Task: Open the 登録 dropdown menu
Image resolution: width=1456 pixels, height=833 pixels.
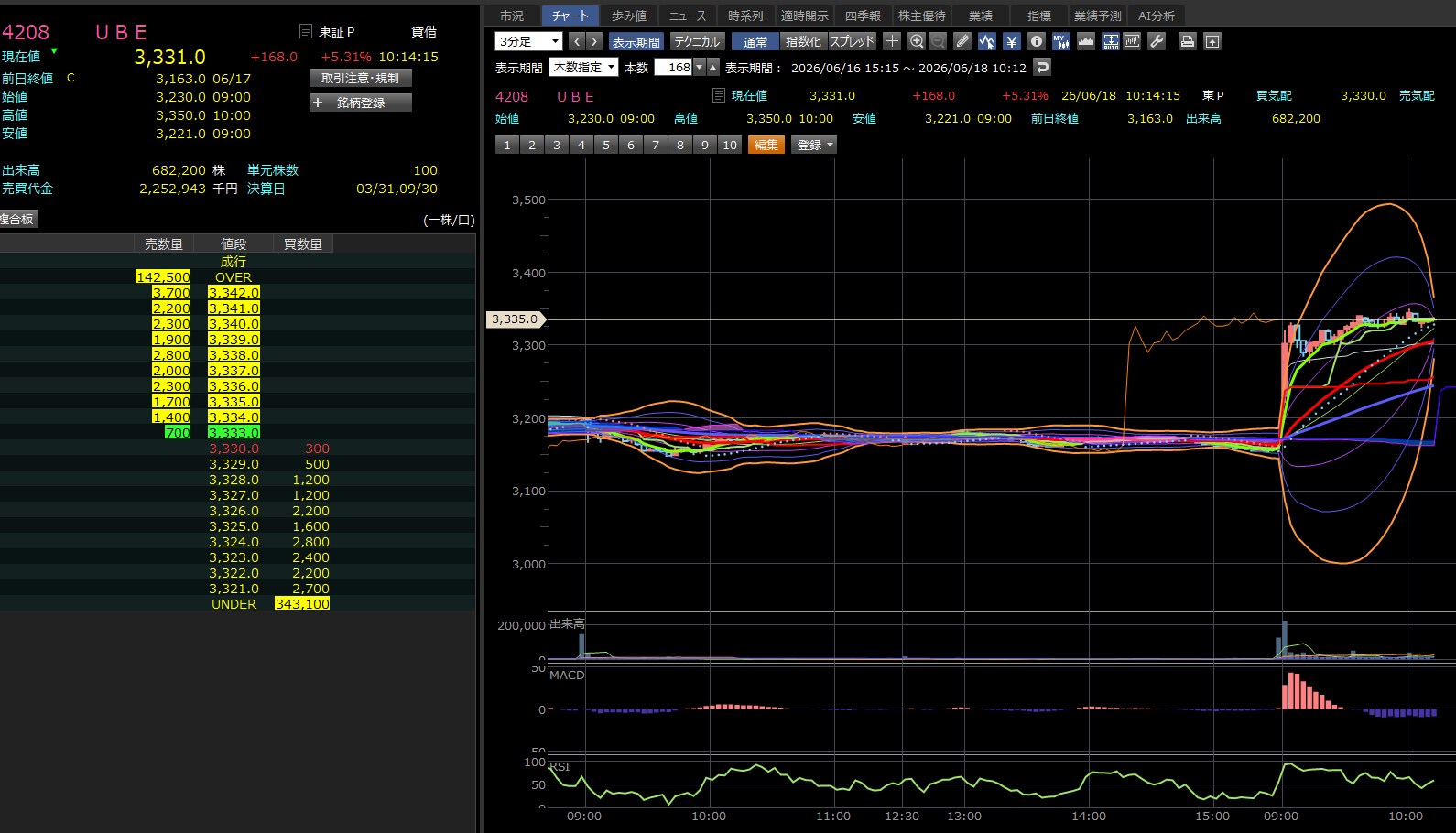Action: tap(814, 145)
